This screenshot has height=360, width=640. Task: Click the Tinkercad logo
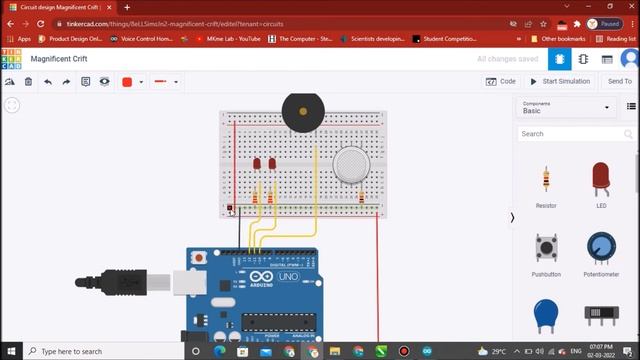[x=11, y=59]
